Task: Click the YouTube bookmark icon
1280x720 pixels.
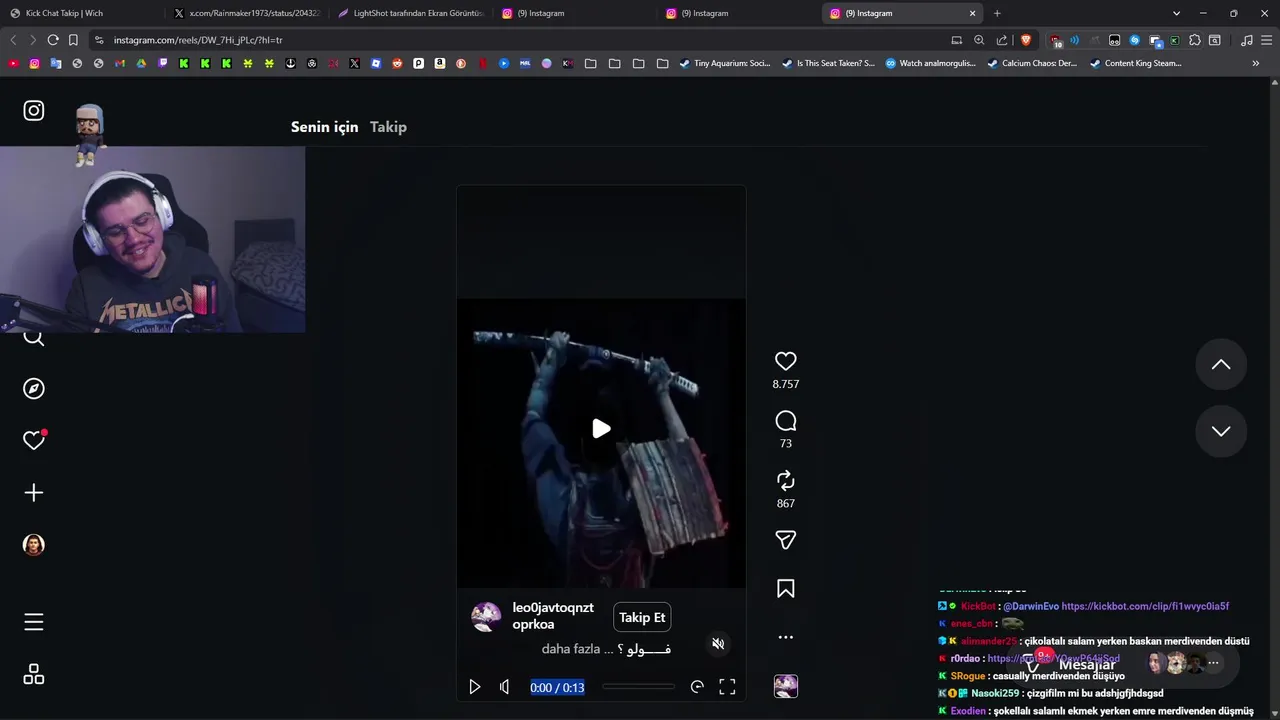Action: [x=13, y=63]
